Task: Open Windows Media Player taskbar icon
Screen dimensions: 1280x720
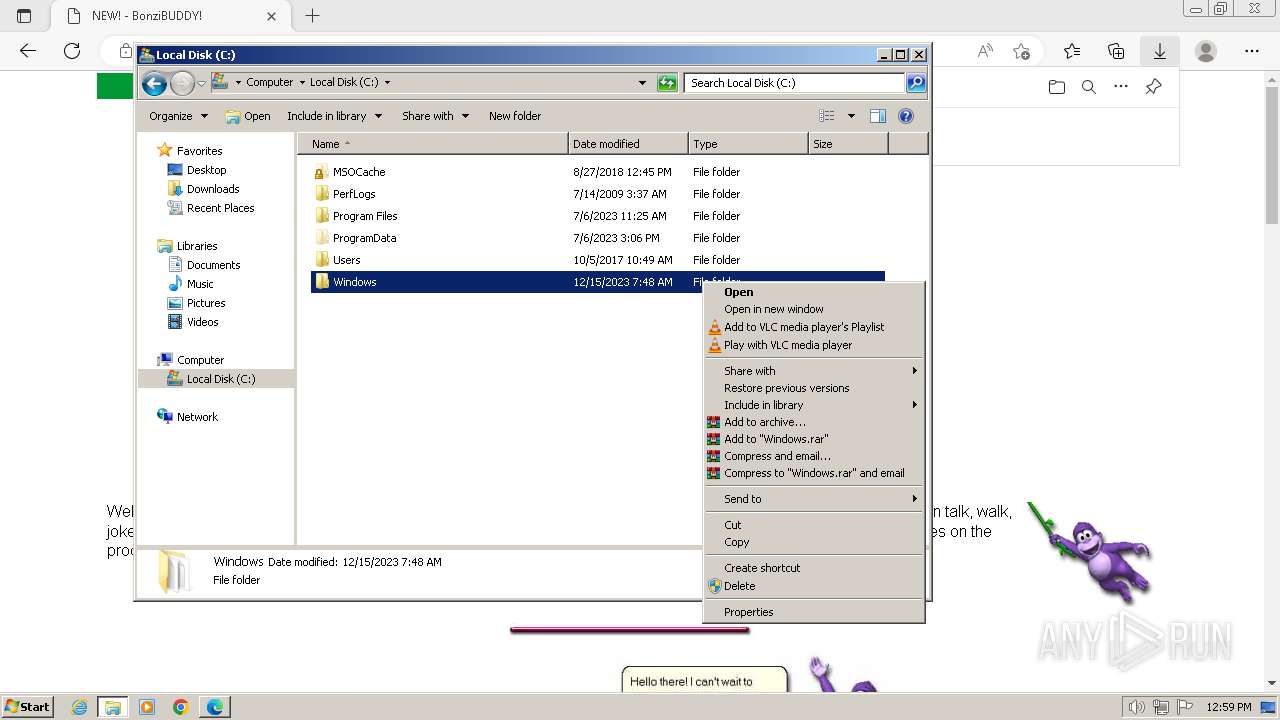Action: (147, 707)
